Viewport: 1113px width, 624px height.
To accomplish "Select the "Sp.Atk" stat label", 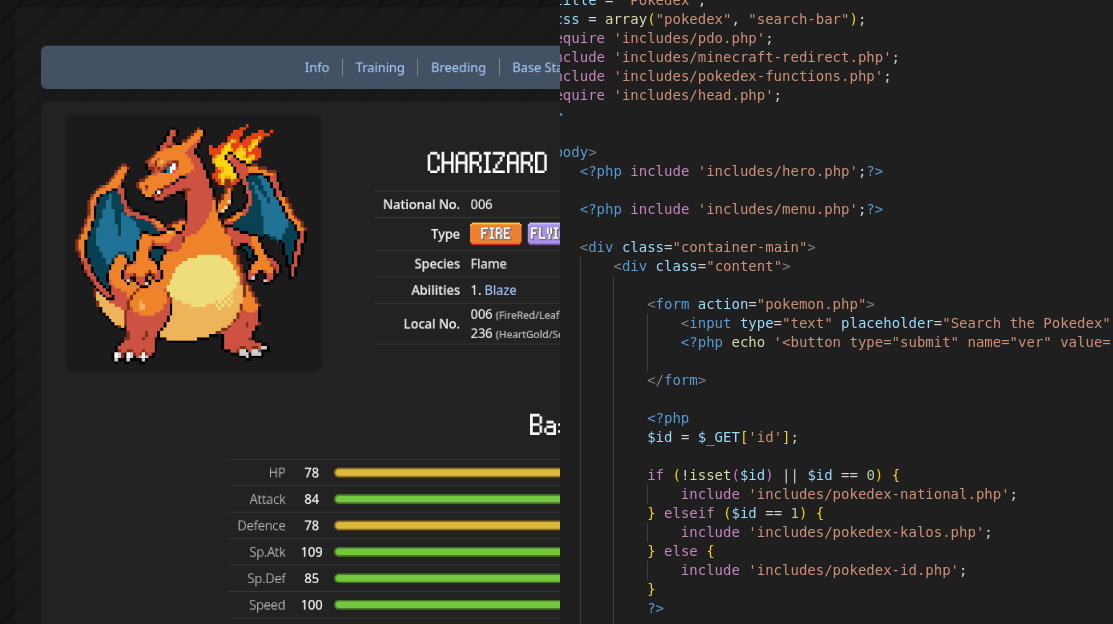I will tap(267, 552).
